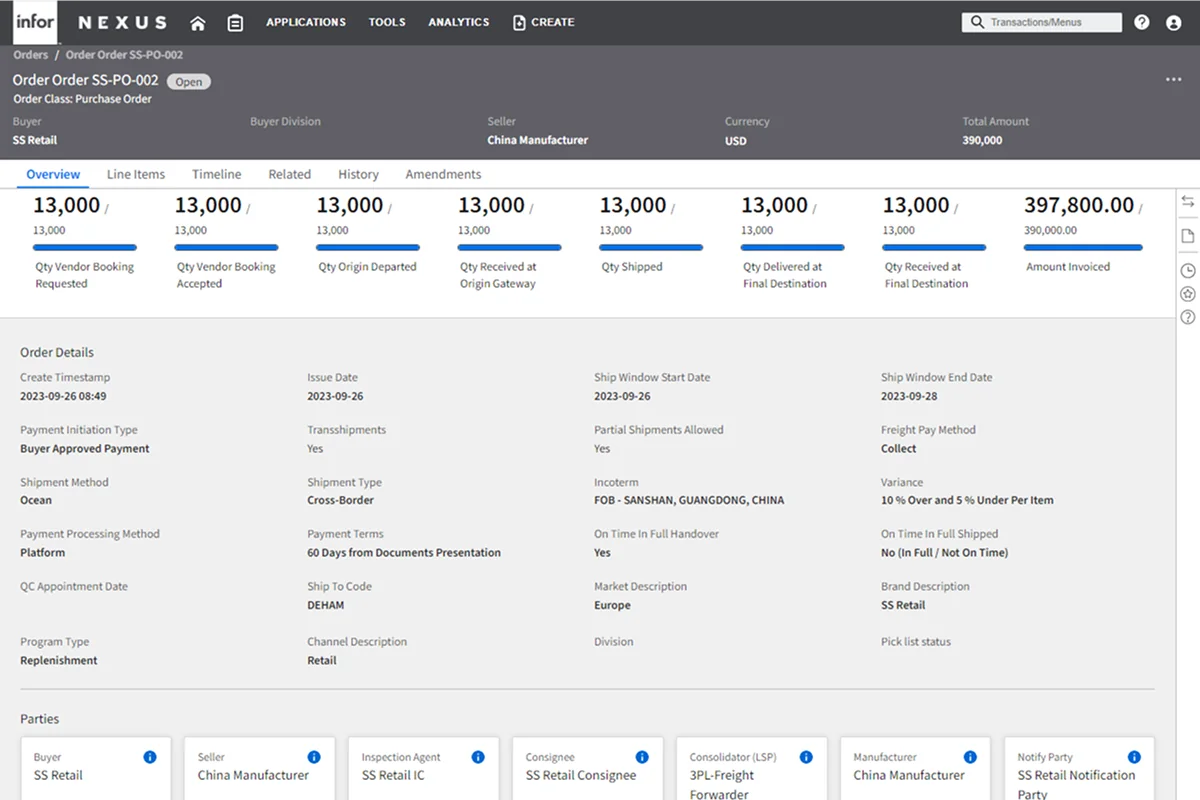This screenshot has height=800, width=1200.
Task: Show info for Consignee party card
Action: (642, 757)
